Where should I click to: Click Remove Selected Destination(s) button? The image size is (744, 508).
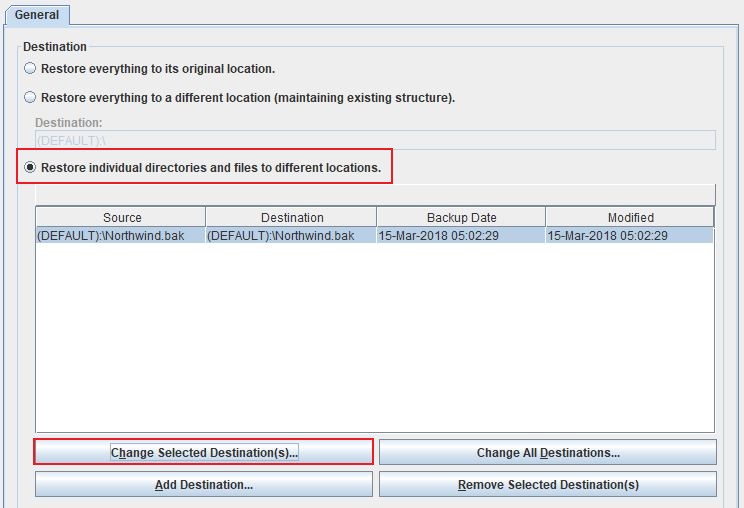click(x=548, y=485)
